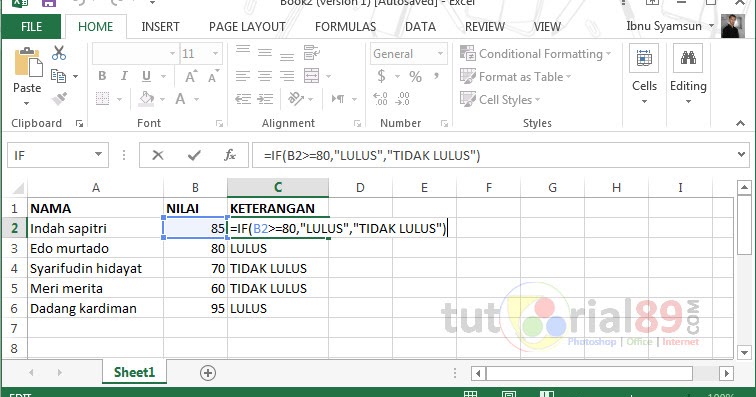This screenshot has height=397, width=756.
Task: Click the Wrap Text icon
Action: coord(311,53)
